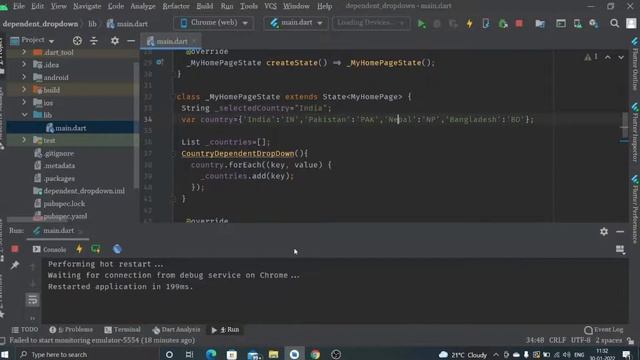Open the Build menu

204,6
